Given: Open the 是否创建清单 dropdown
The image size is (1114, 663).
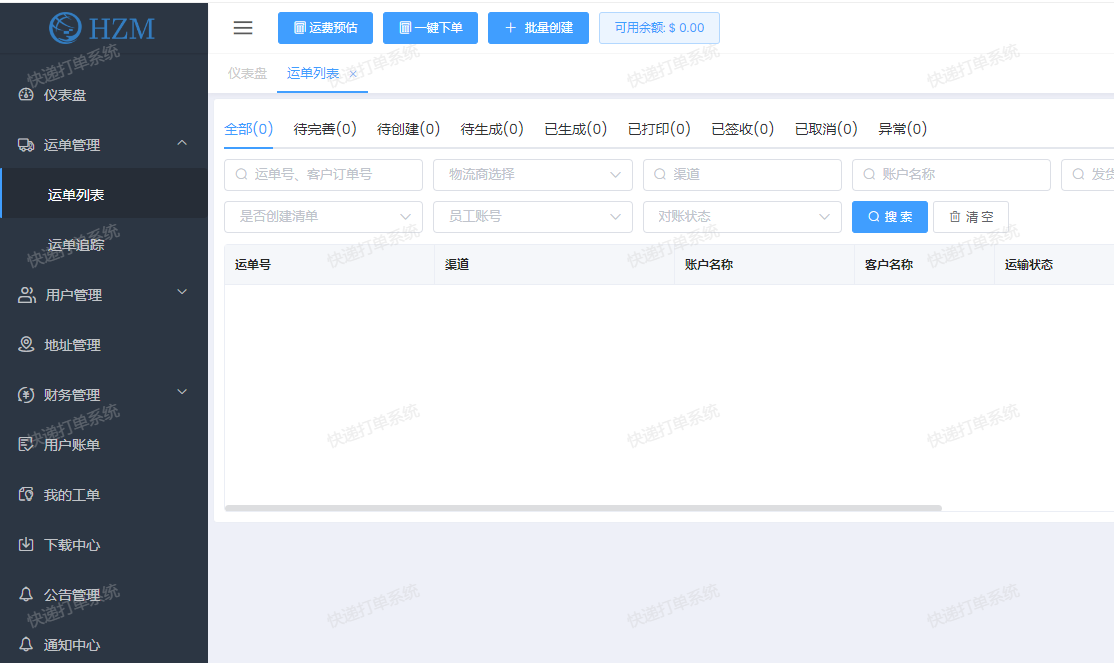Looking at the screenshot, I should coord(323,216).
